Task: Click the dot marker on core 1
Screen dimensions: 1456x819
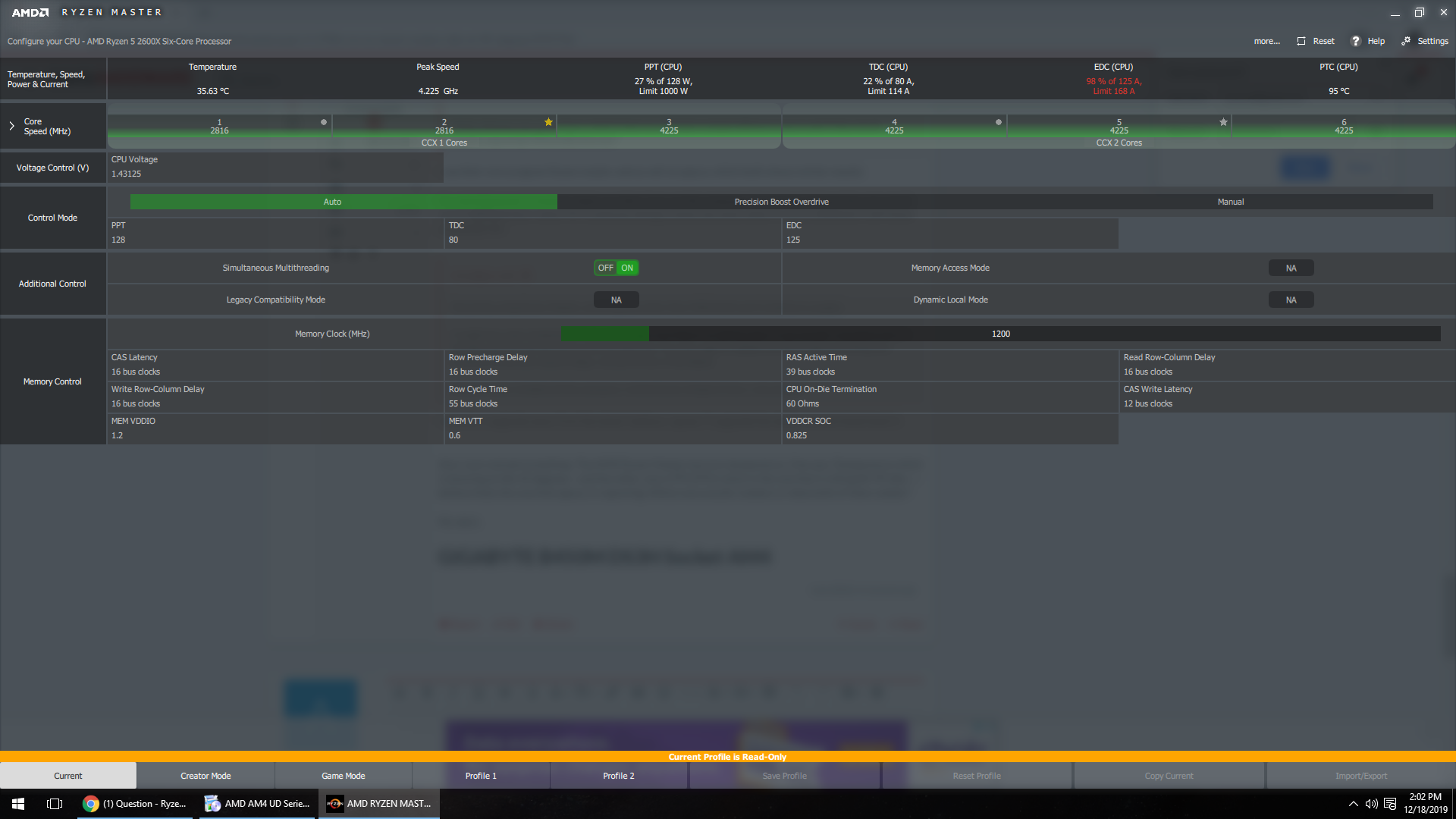Action: (324, 122)
